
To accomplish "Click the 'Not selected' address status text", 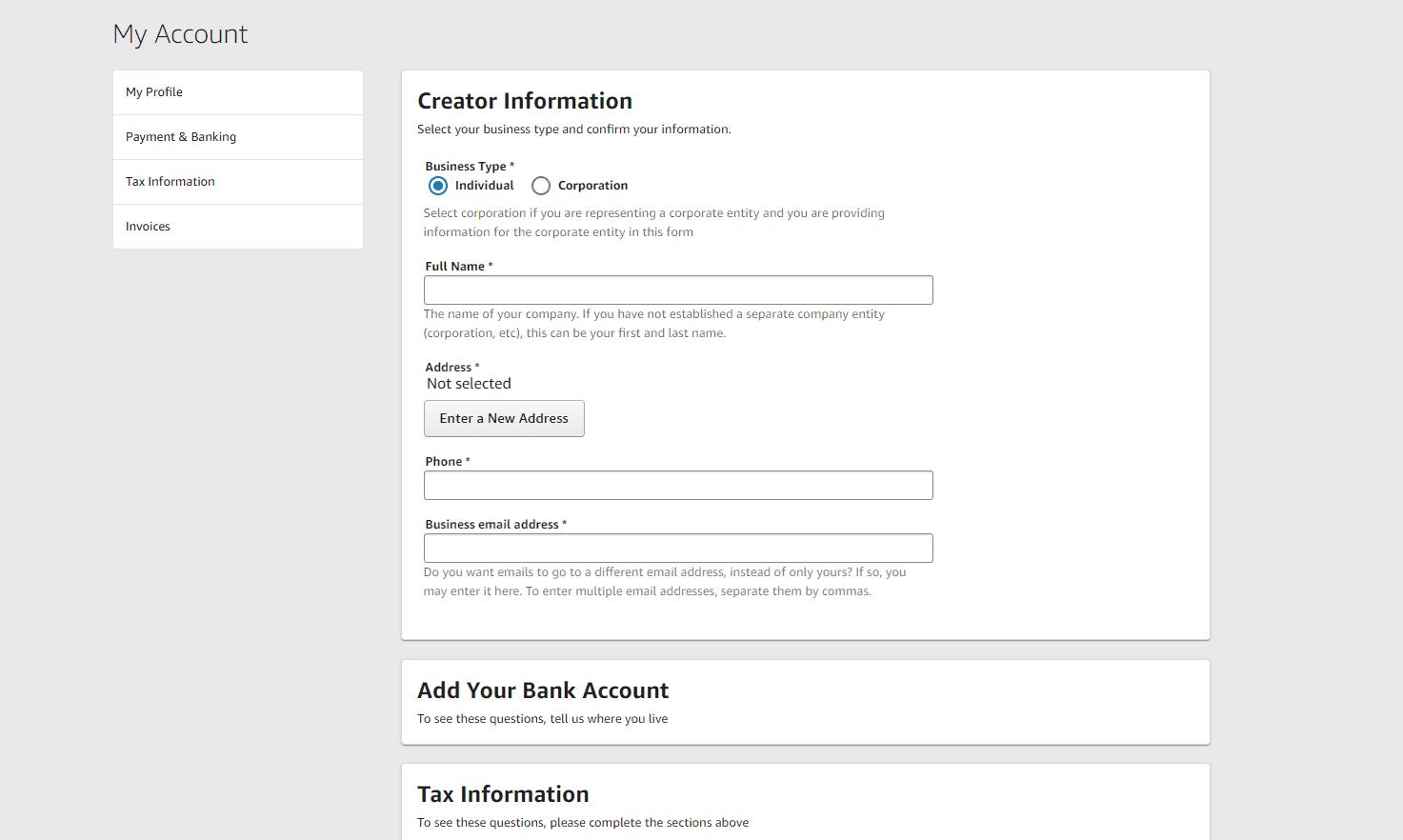I will [469, 384].
